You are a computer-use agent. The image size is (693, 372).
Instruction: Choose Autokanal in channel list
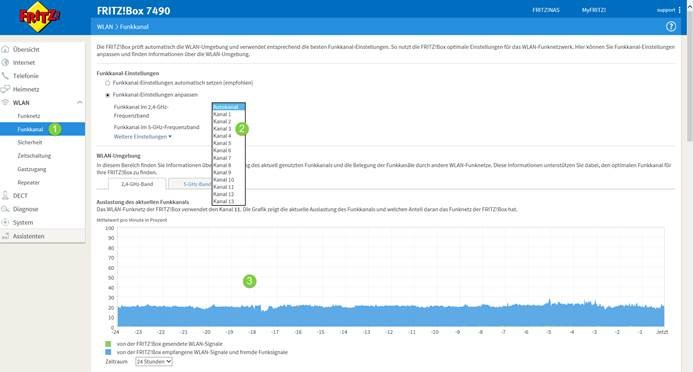tap(228, 107)
